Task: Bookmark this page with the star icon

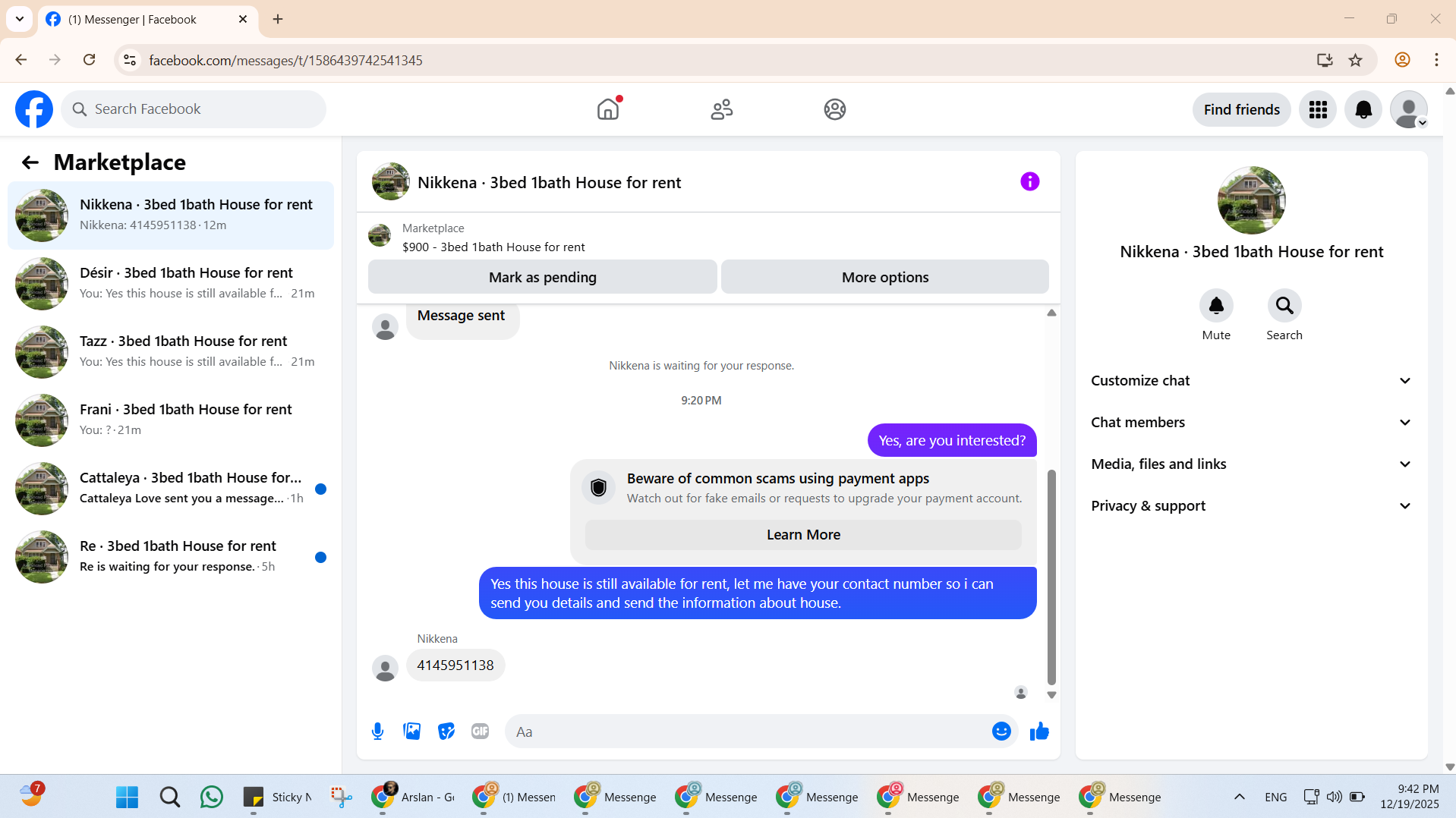Action: pos(1356,60)
